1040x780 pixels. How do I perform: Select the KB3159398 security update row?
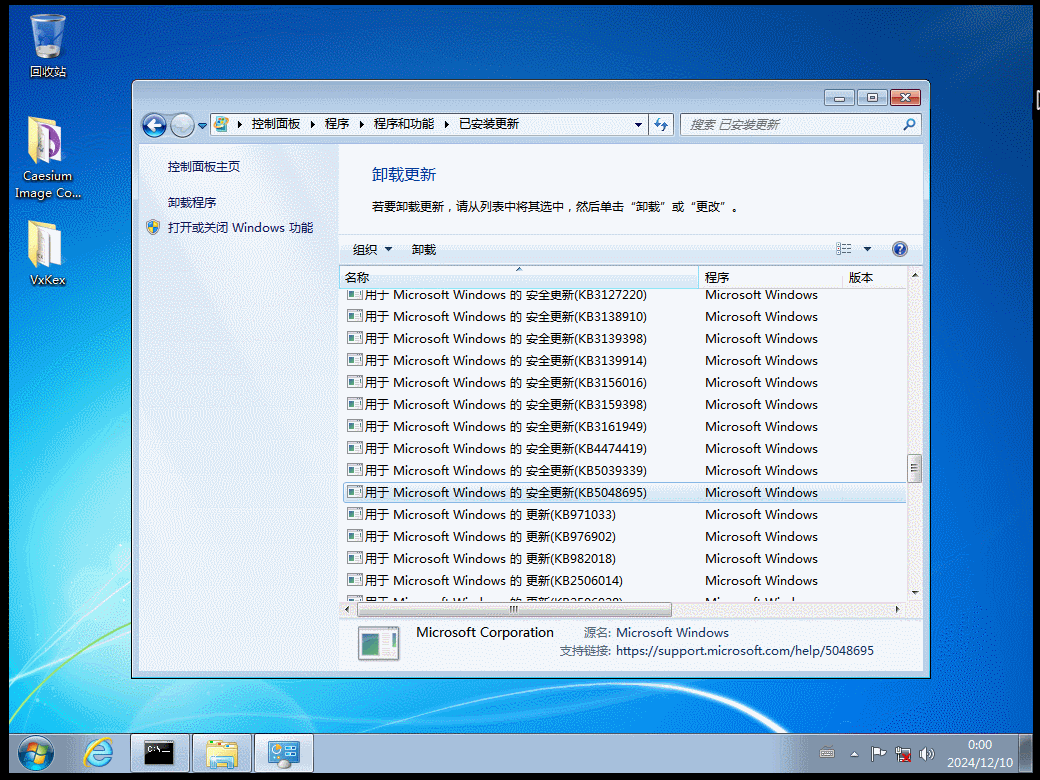[x=624, y=404]
